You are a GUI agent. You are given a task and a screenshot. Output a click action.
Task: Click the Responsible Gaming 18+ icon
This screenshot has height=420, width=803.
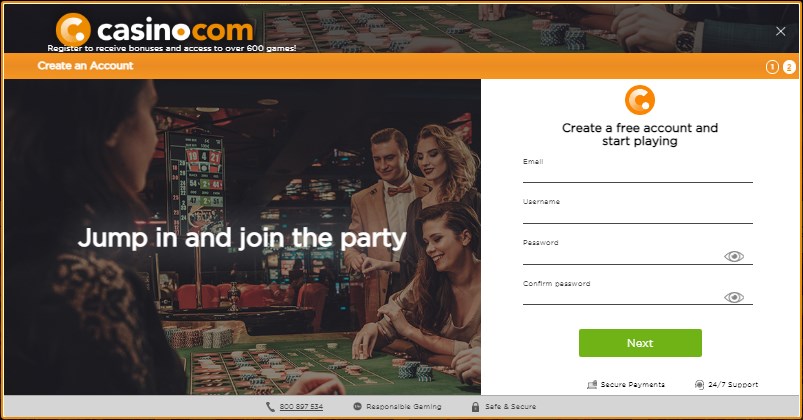click(x=357, y=407)
